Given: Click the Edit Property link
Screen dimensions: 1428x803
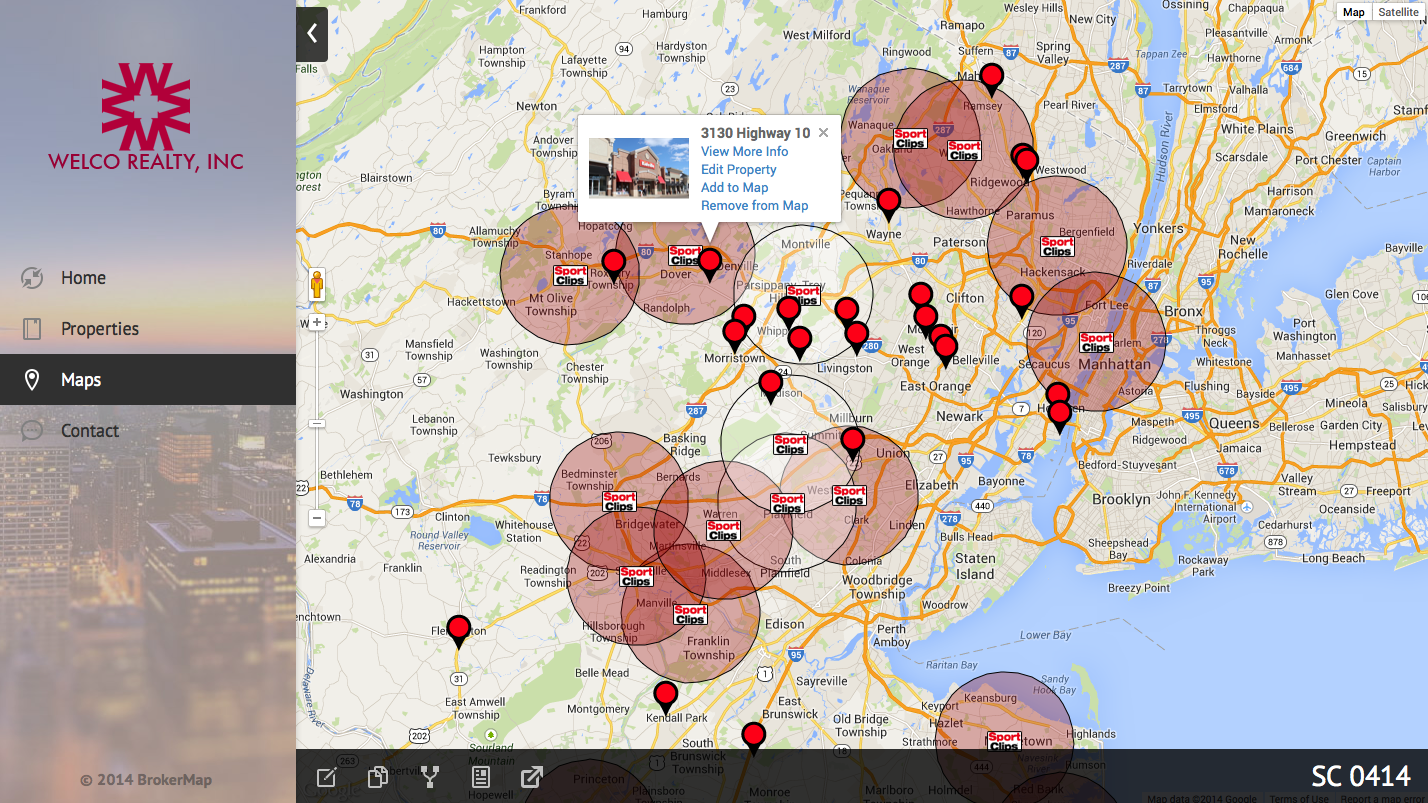Looking at the screenshot, I should click(x=738, y=170).
